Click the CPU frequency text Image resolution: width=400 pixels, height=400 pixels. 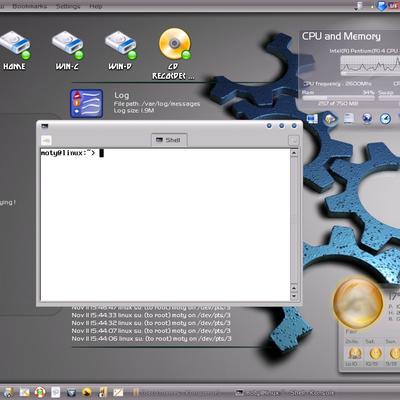click(x=337, y=84)
